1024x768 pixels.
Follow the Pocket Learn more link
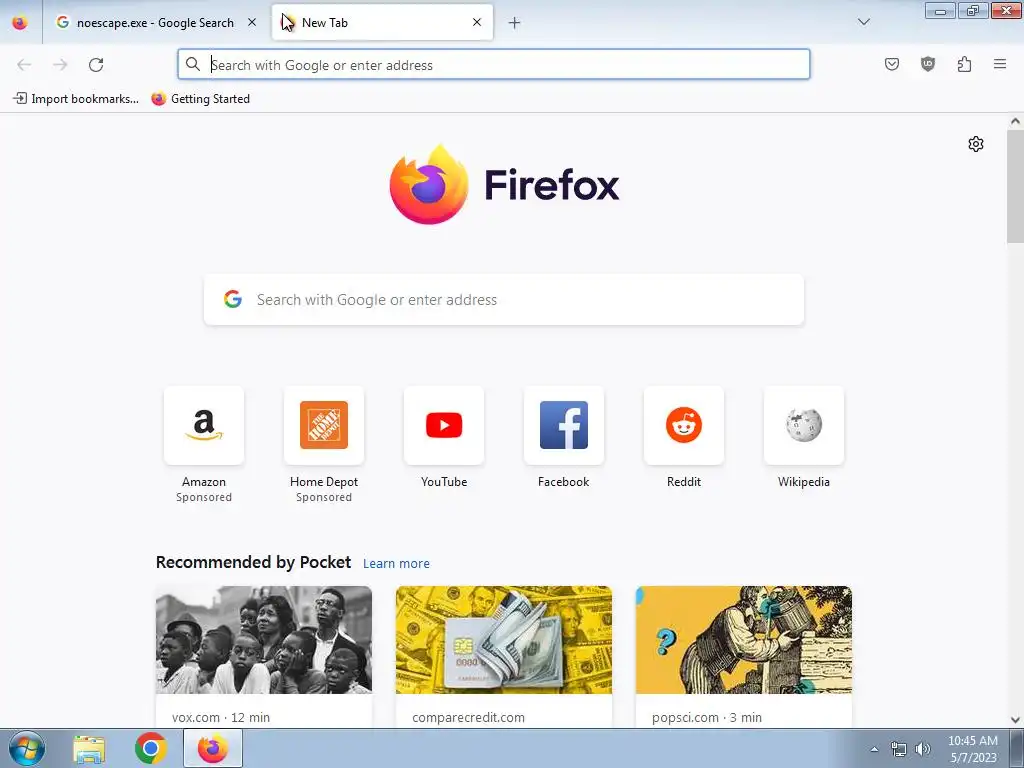(396, 564)
